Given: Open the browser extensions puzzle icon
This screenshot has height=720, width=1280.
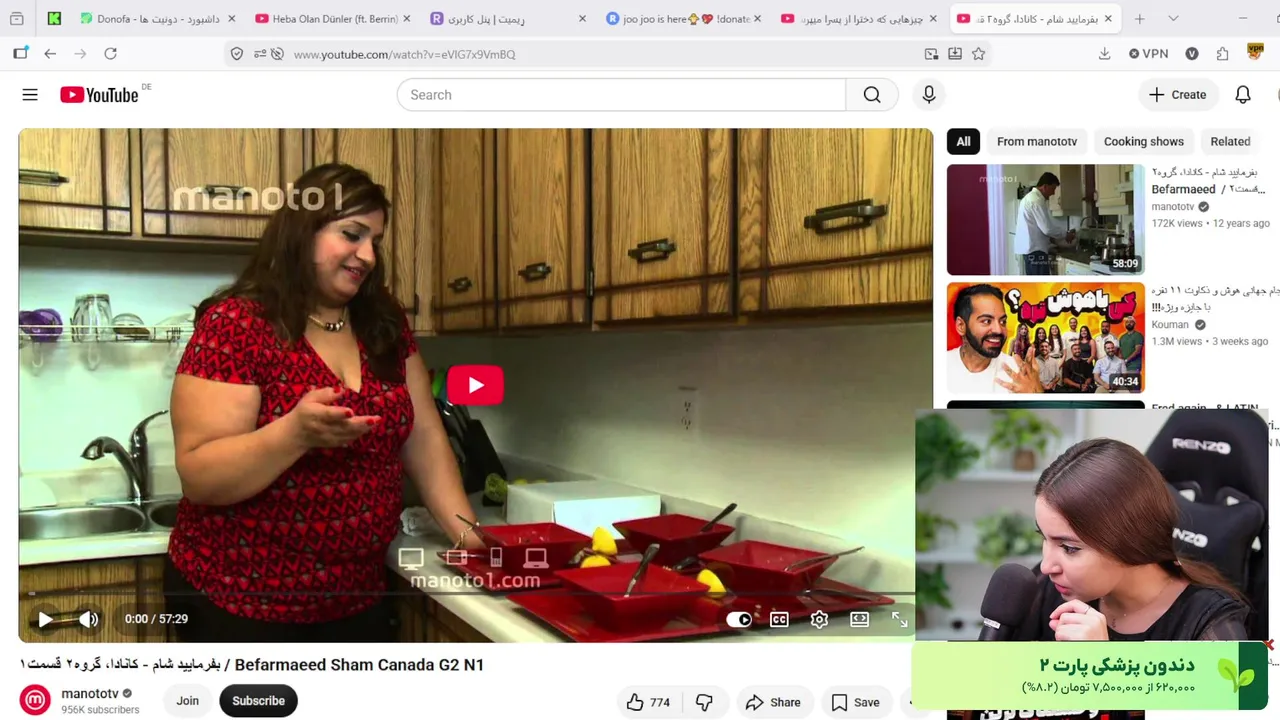Looking at the screenshot, I should 1222,54.
